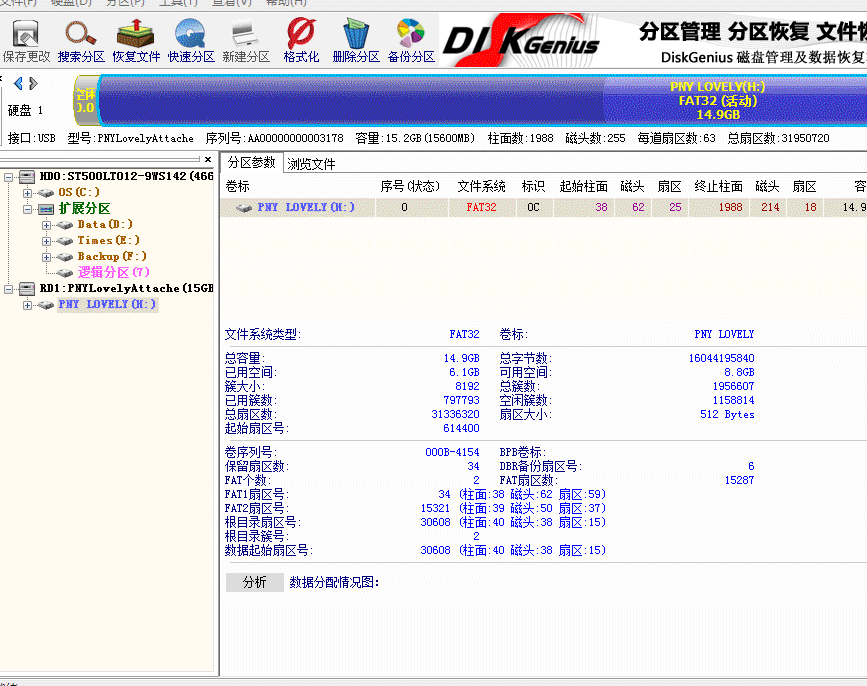867x686 pixels.
Task: Expand the Backup (F:) partition node
Action: [x=46, y=257]
